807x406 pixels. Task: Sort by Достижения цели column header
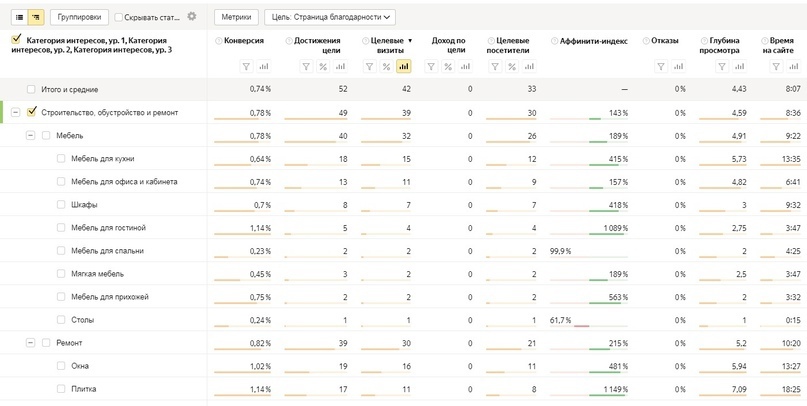tap(317, 45)
